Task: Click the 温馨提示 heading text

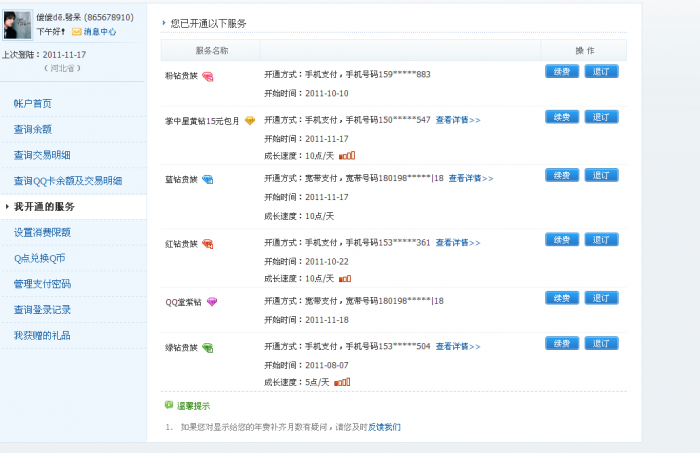Action: tap(193, 406)
